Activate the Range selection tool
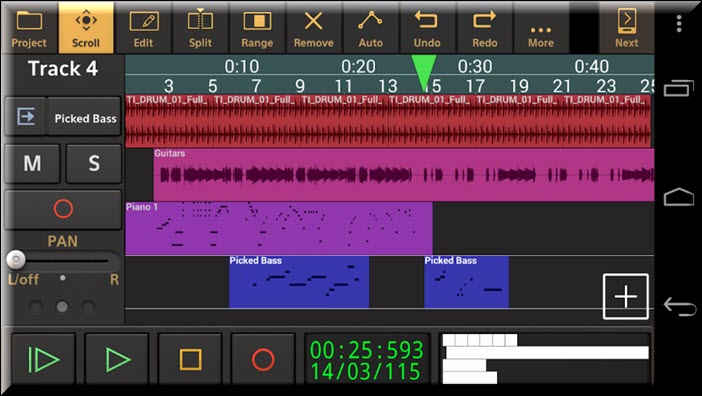Viewport: 702px width, 396px height. [x=257, y=29]
